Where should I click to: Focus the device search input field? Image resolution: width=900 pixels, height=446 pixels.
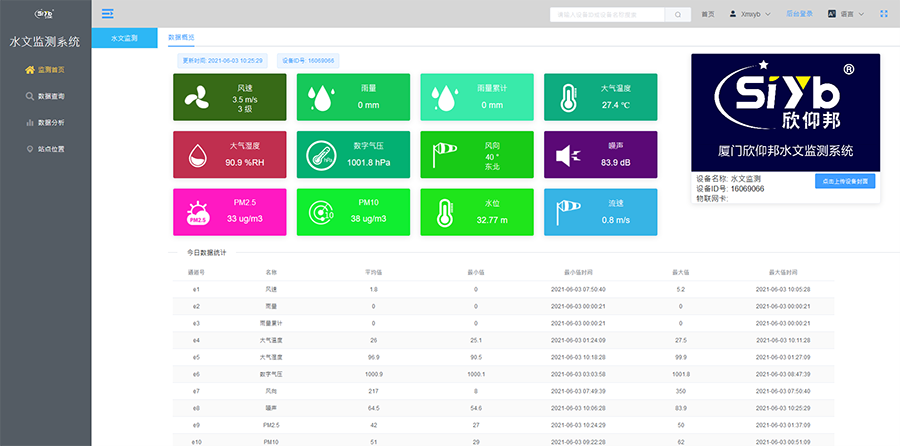[607, 14]
